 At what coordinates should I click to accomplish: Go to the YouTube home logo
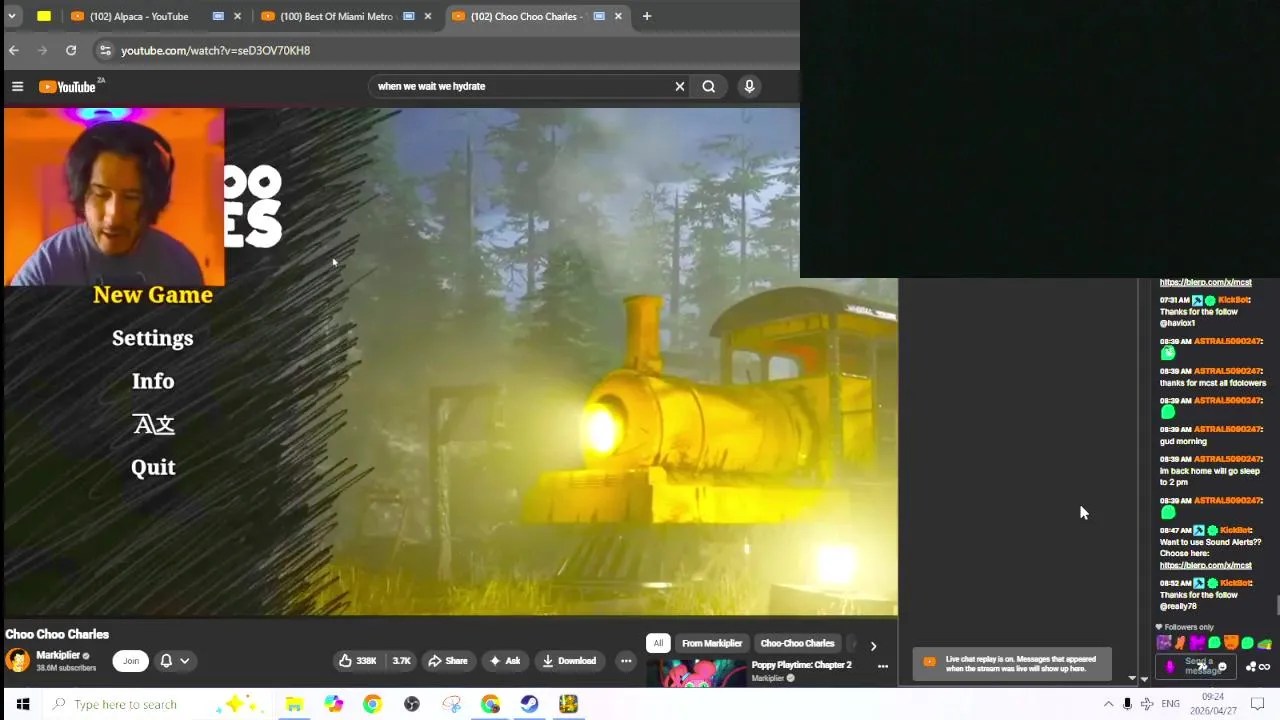(x=67, y=87)
